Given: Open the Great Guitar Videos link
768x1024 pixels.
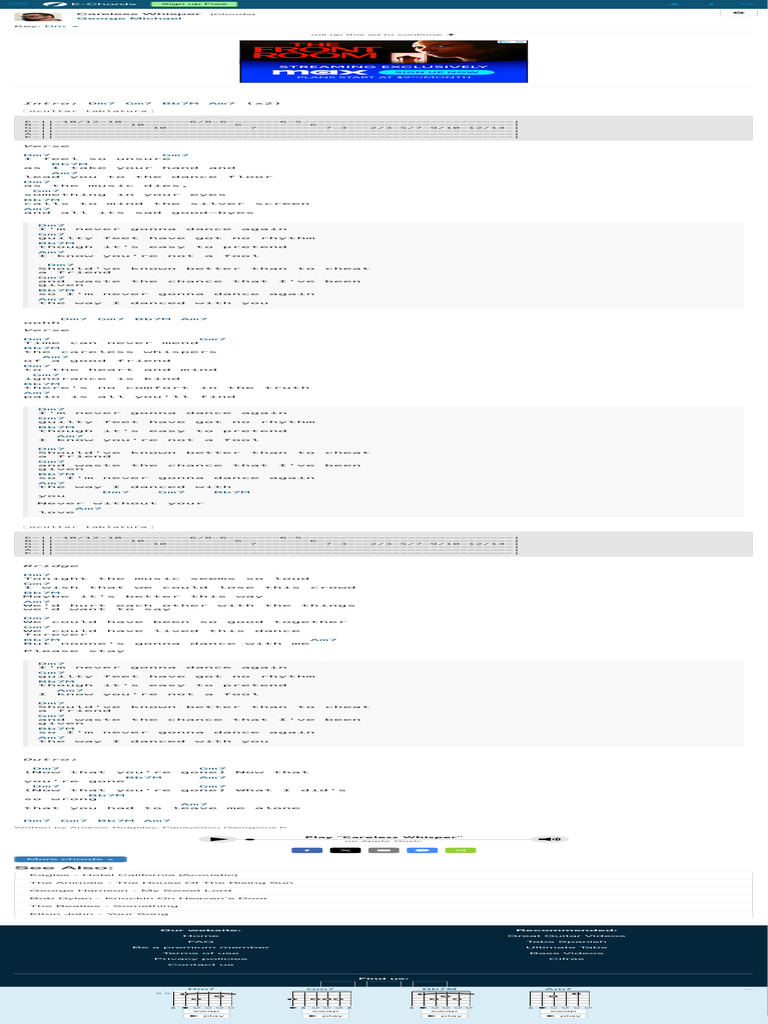Looking at the screenshot, I should (x=566, y=936).
